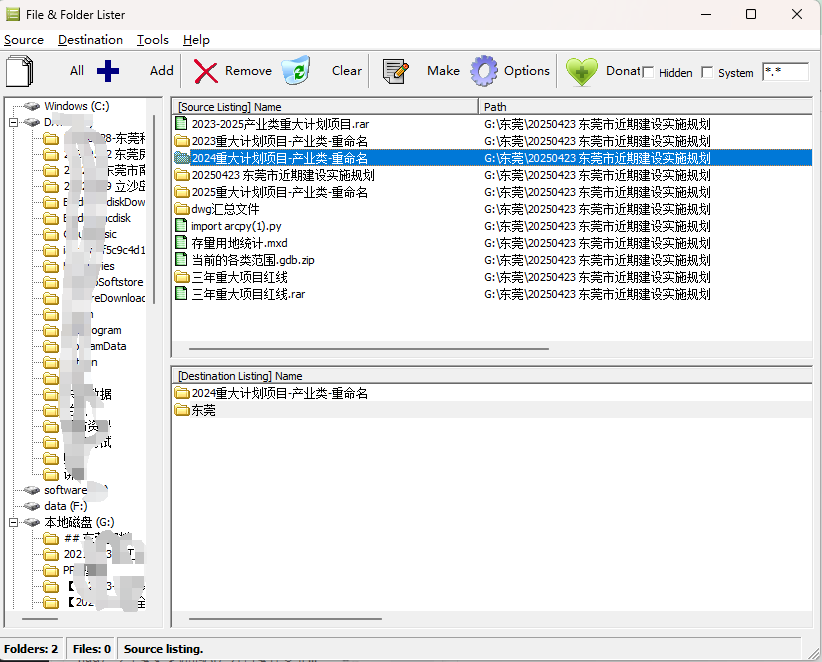
Task: Click the Add button label
Action: click(161, 71)
